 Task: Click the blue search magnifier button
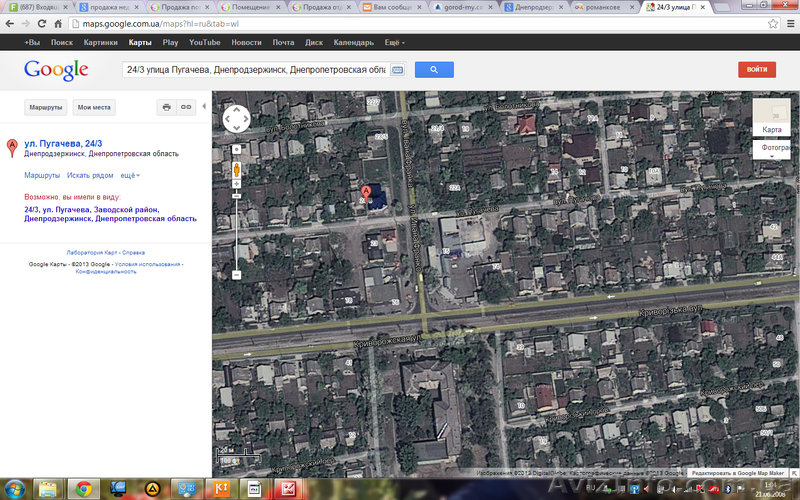434,70
